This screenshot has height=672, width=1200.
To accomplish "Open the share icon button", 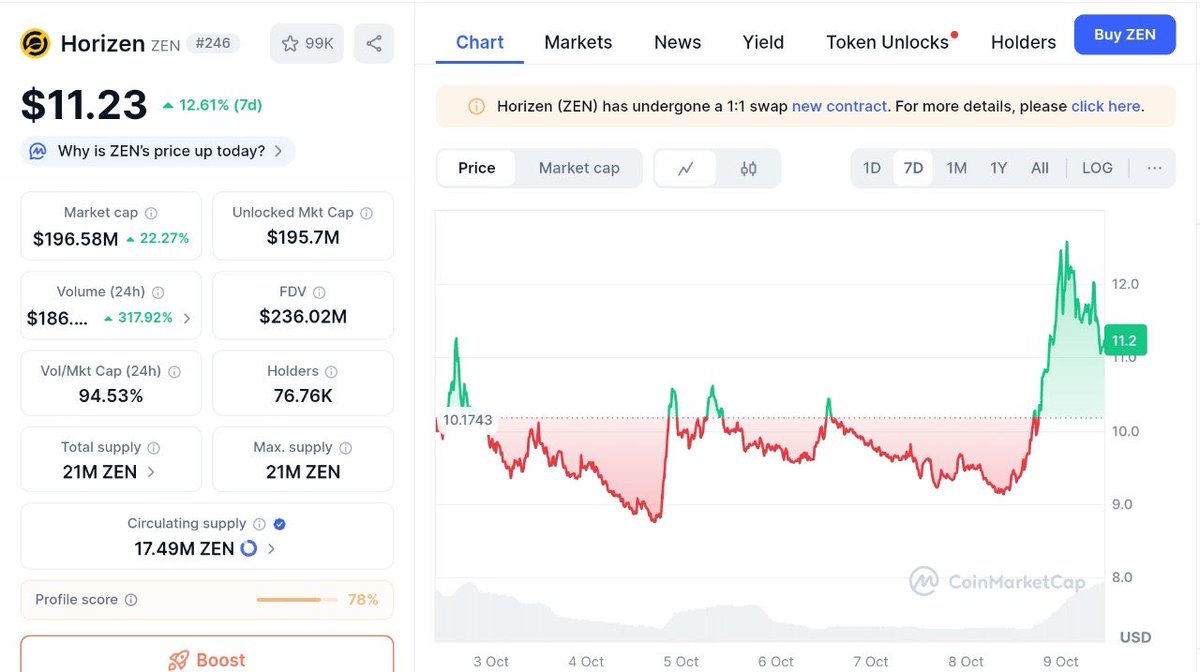I will click(x=374, y=44).
